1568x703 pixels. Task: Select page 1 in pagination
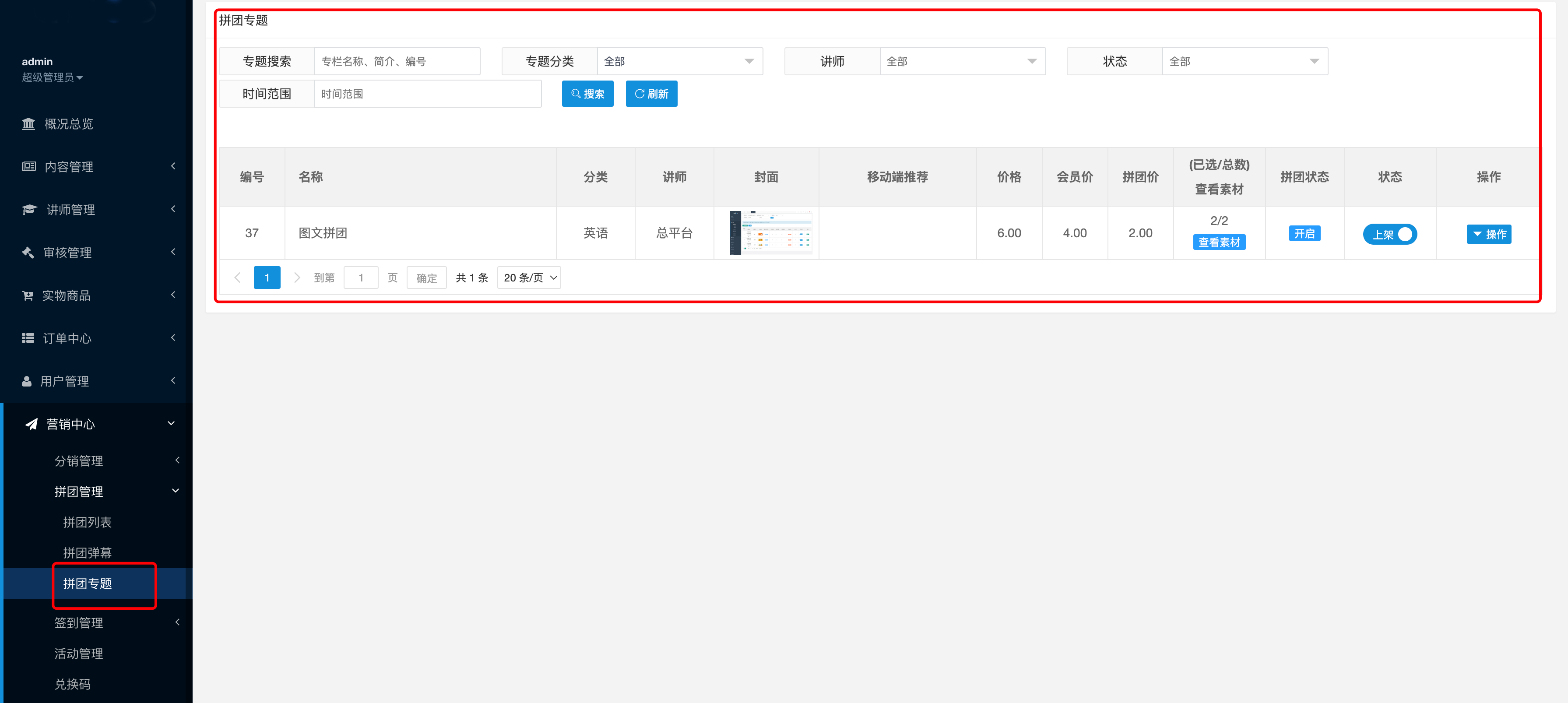[x=267, y=278]
